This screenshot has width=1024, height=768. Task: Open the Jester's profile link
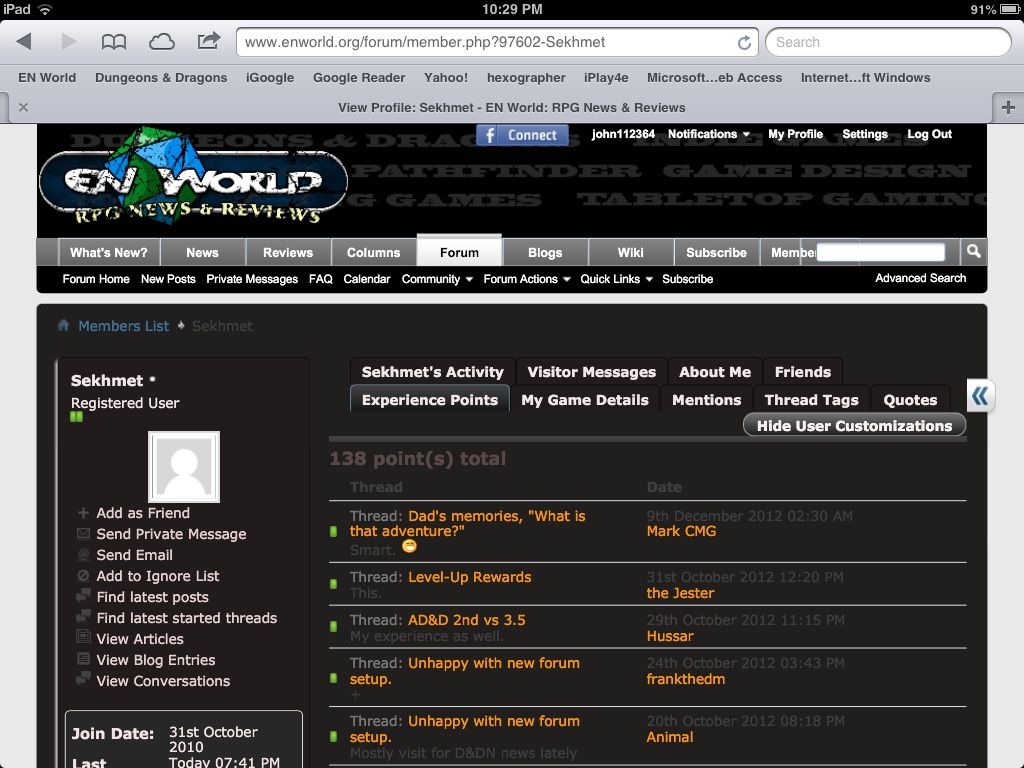[x=680, y=593]
